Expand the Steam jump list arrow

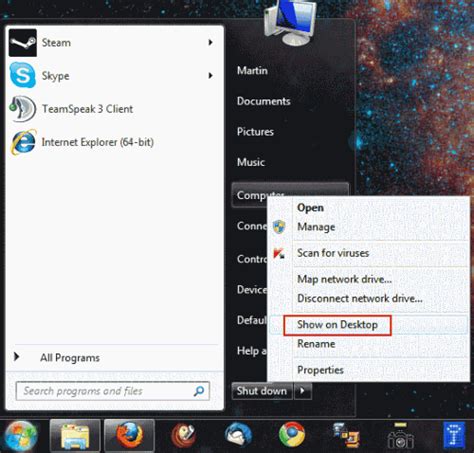coord(210,42)
